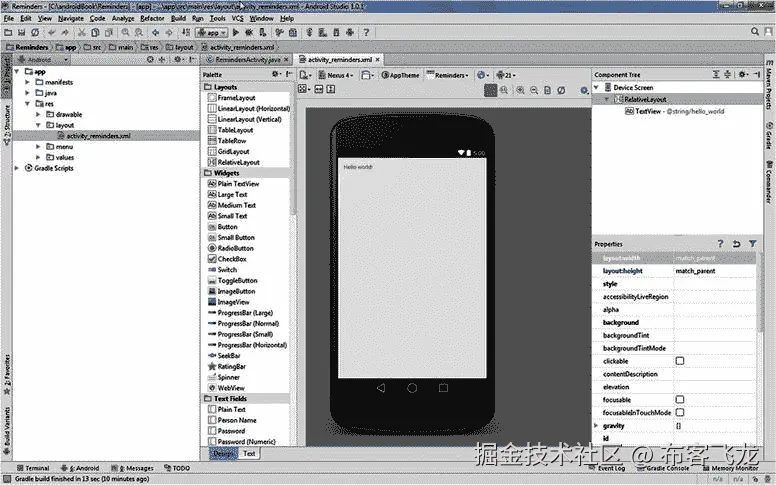The height and width of the screenshot is (485, 776).
Task: Toggle the focusable property checkbox
Action: click(680, 399)
